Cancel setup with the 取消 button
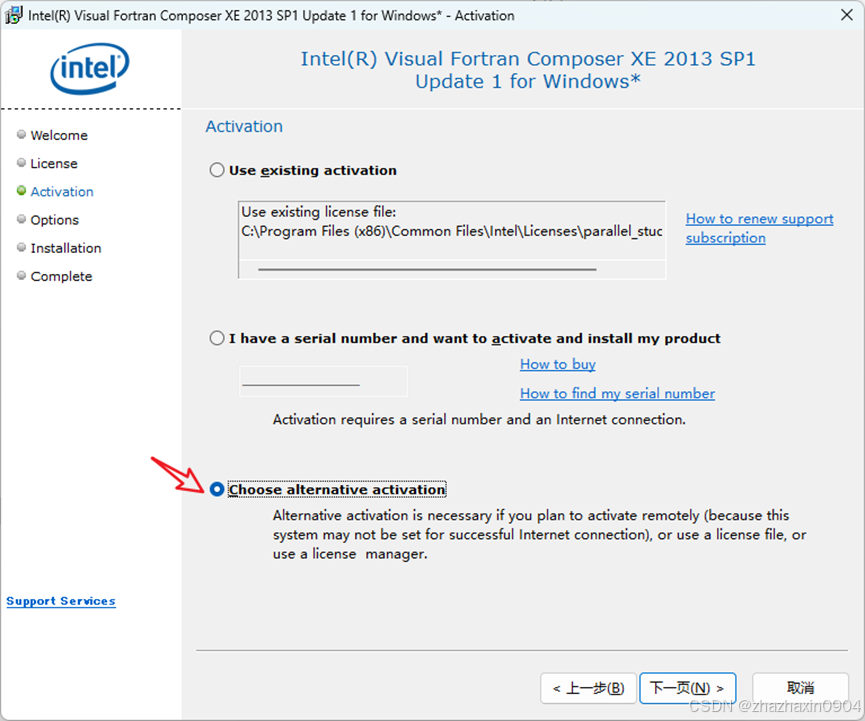This screenshot has height=721, width=865. (800, 688)
